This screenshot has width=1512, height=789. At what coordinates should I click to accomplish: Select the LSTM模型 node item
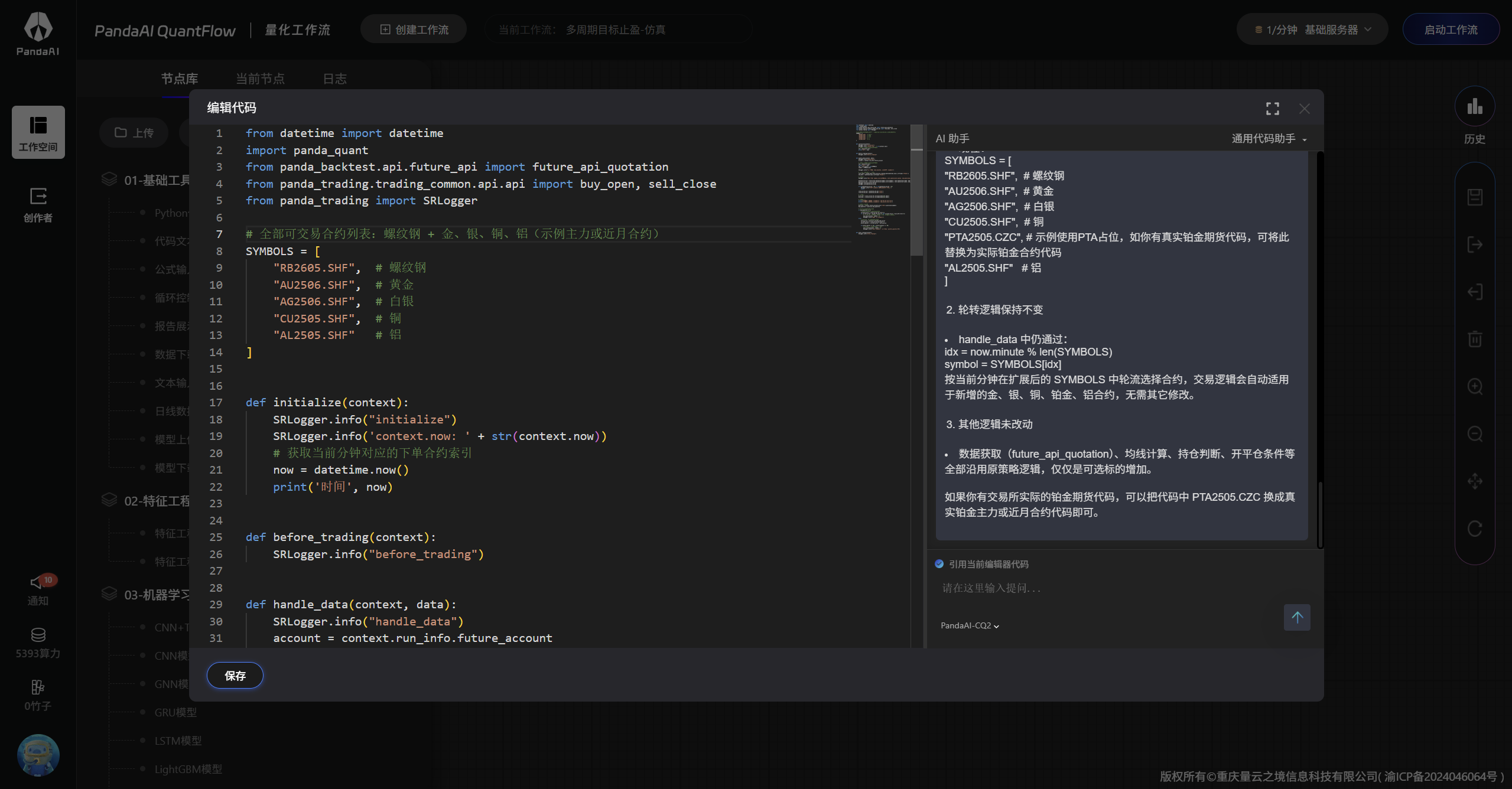point(178,741)
